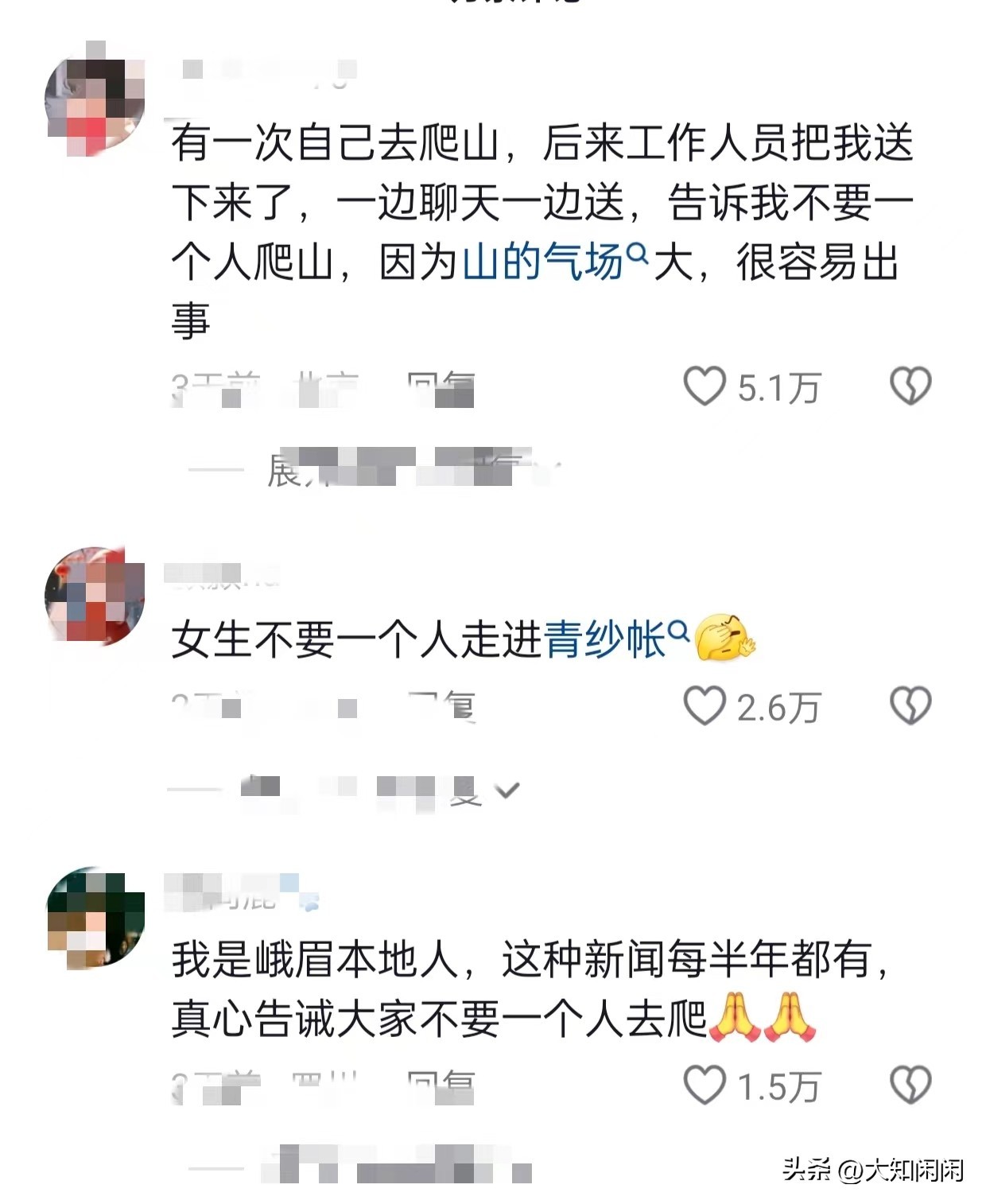Like the 峨眉本地人 comment with 1.5万 likes
Viewport: 986px width, 1204px height.
[705, 1085]
